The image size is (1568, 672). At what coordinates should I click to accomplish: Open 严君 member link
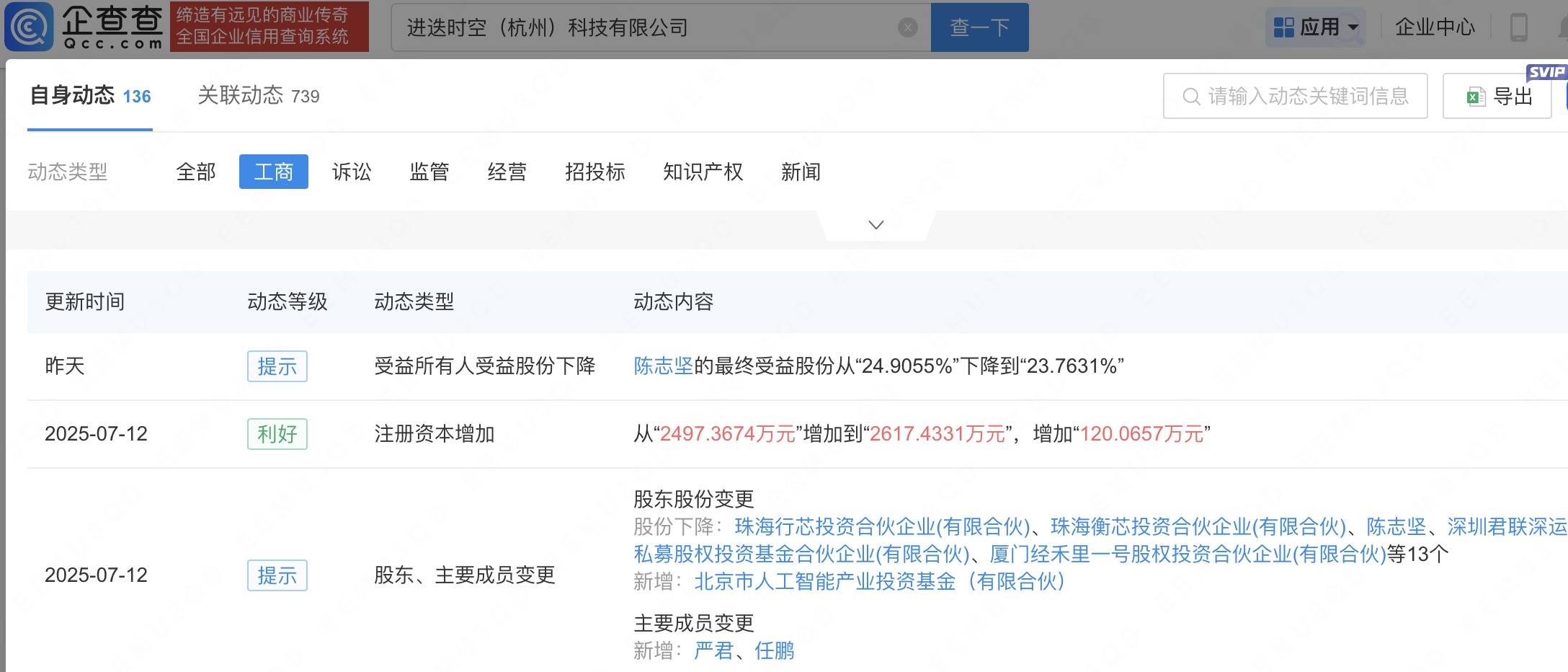[713, 651]
